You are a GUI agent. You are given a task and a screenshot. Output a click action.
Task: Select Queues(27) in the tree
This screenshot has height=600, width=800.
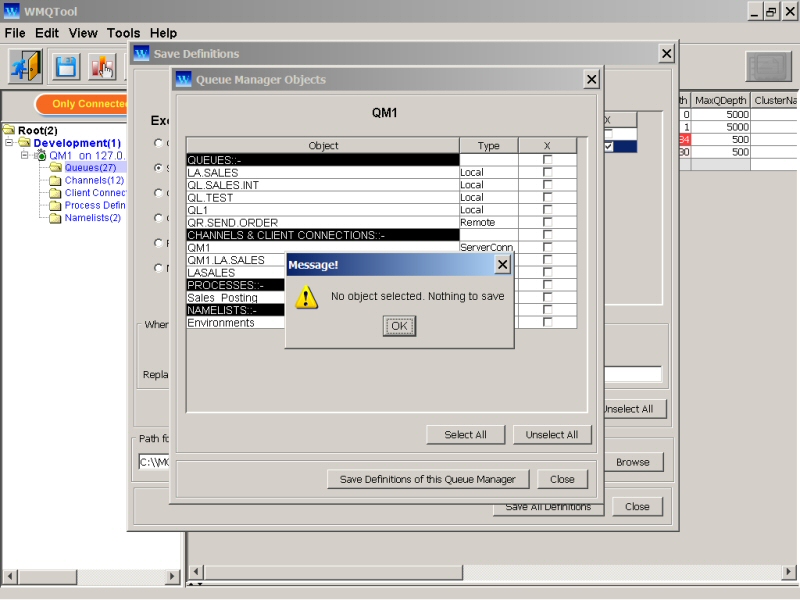[90, 168]
